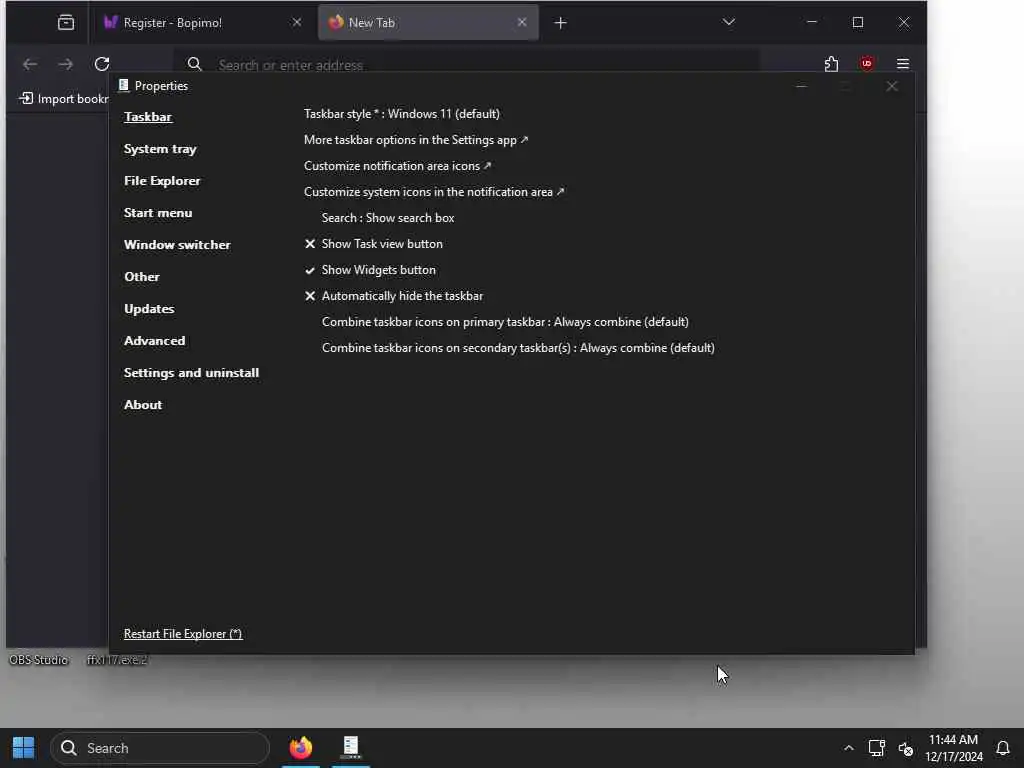Maximize the Firefox window
This screenshot has width=1024, height=768.
[x=857, y=22]
